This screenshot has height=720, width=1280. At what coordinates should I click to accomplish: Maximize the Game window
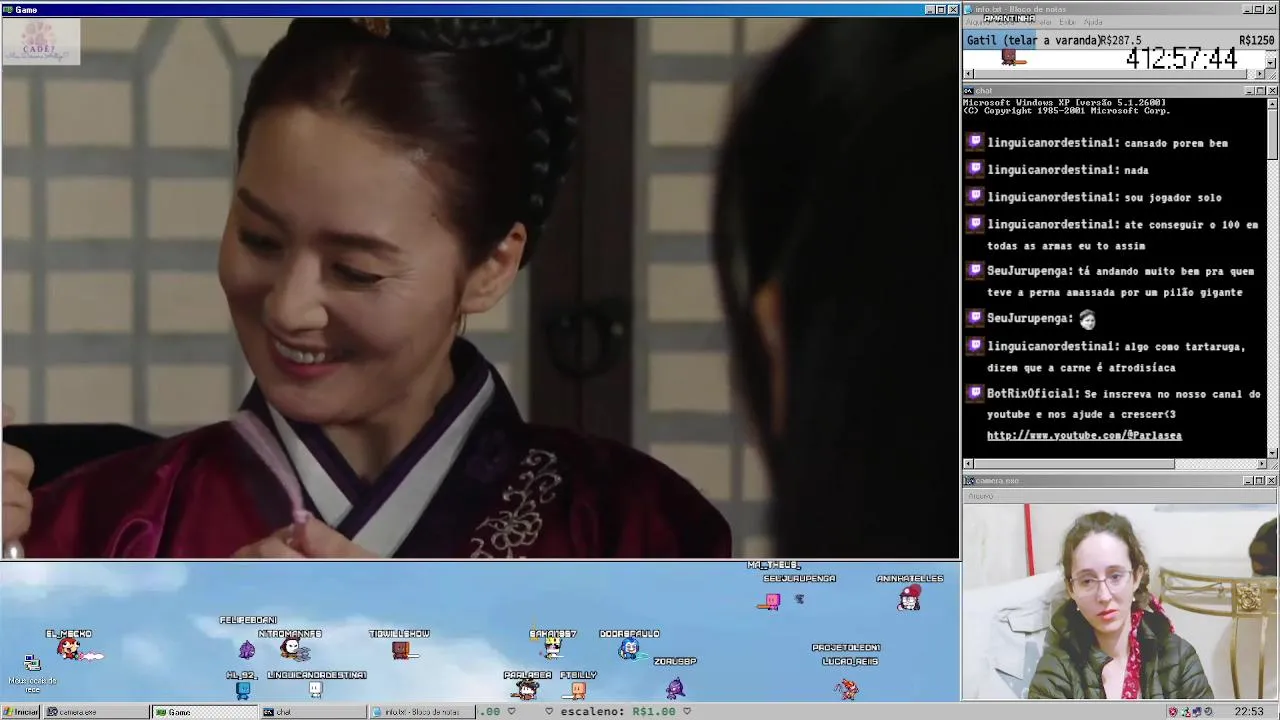[941, 10]
